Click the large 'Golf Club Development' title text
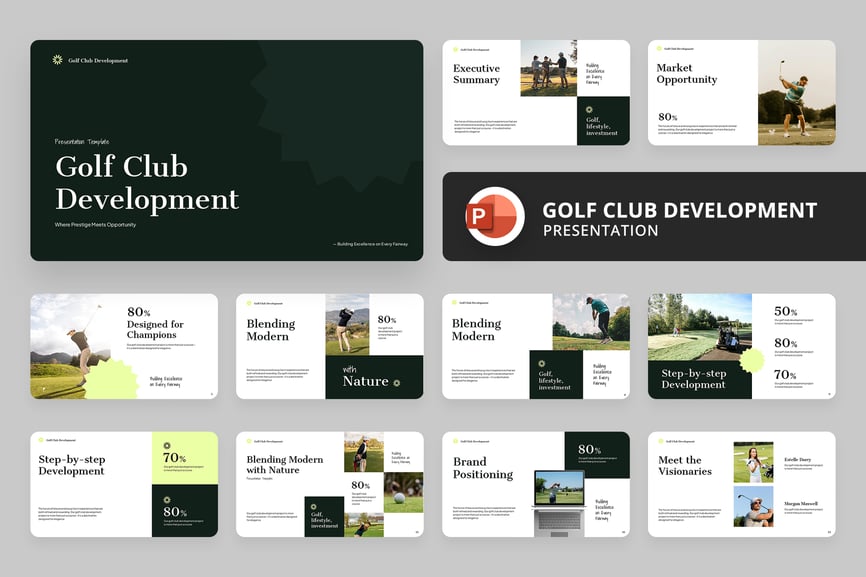Viewport: 866px width, 577px height. tap(147, 182)
